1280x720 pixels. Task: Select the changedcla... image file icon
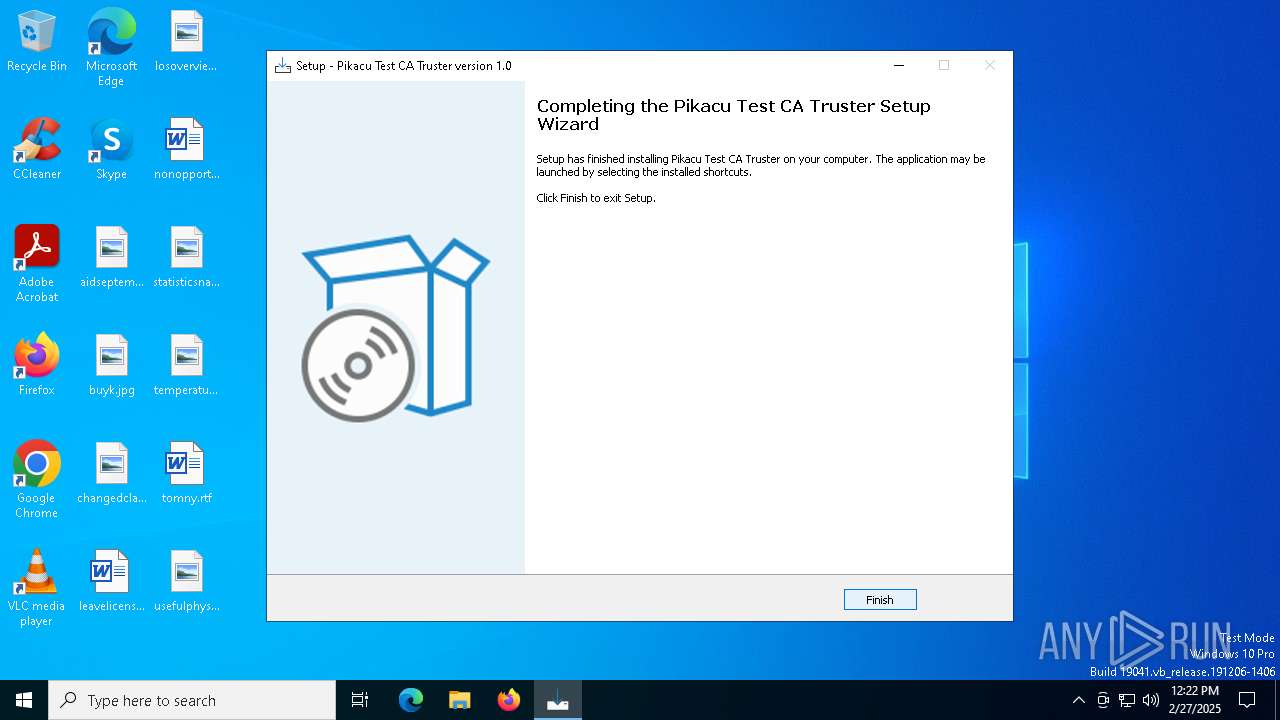point(111,474)
